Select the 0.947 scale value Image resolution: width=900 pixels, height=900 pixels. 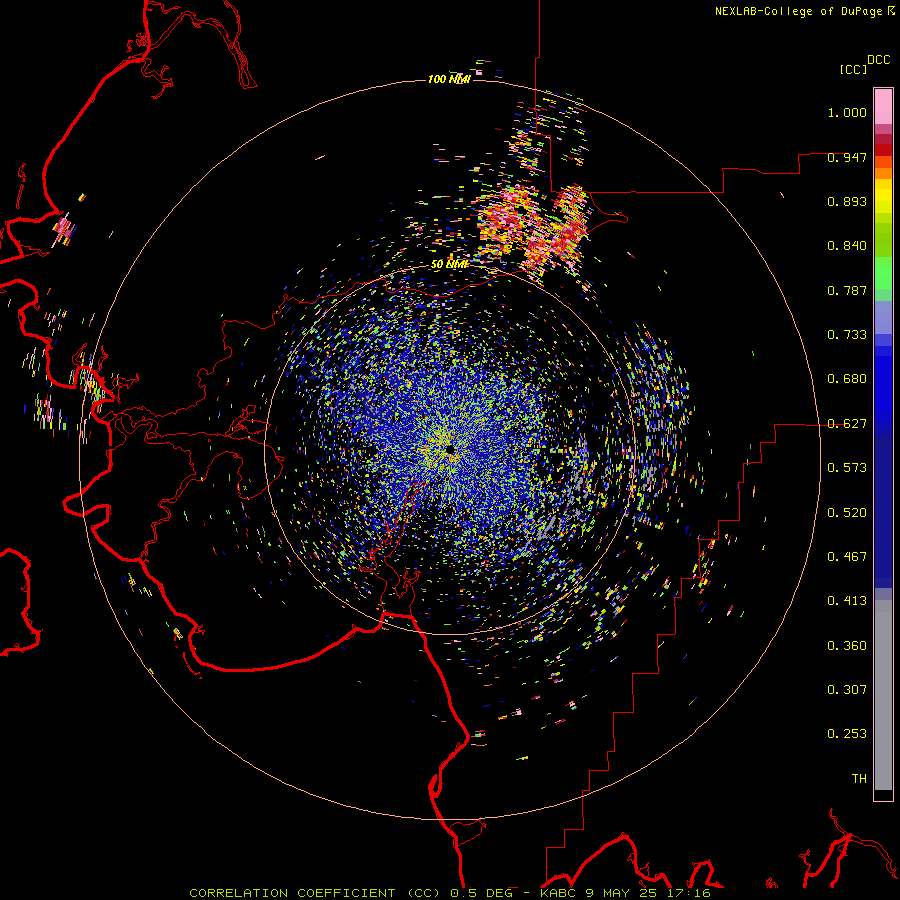click(x=847, y=157)
